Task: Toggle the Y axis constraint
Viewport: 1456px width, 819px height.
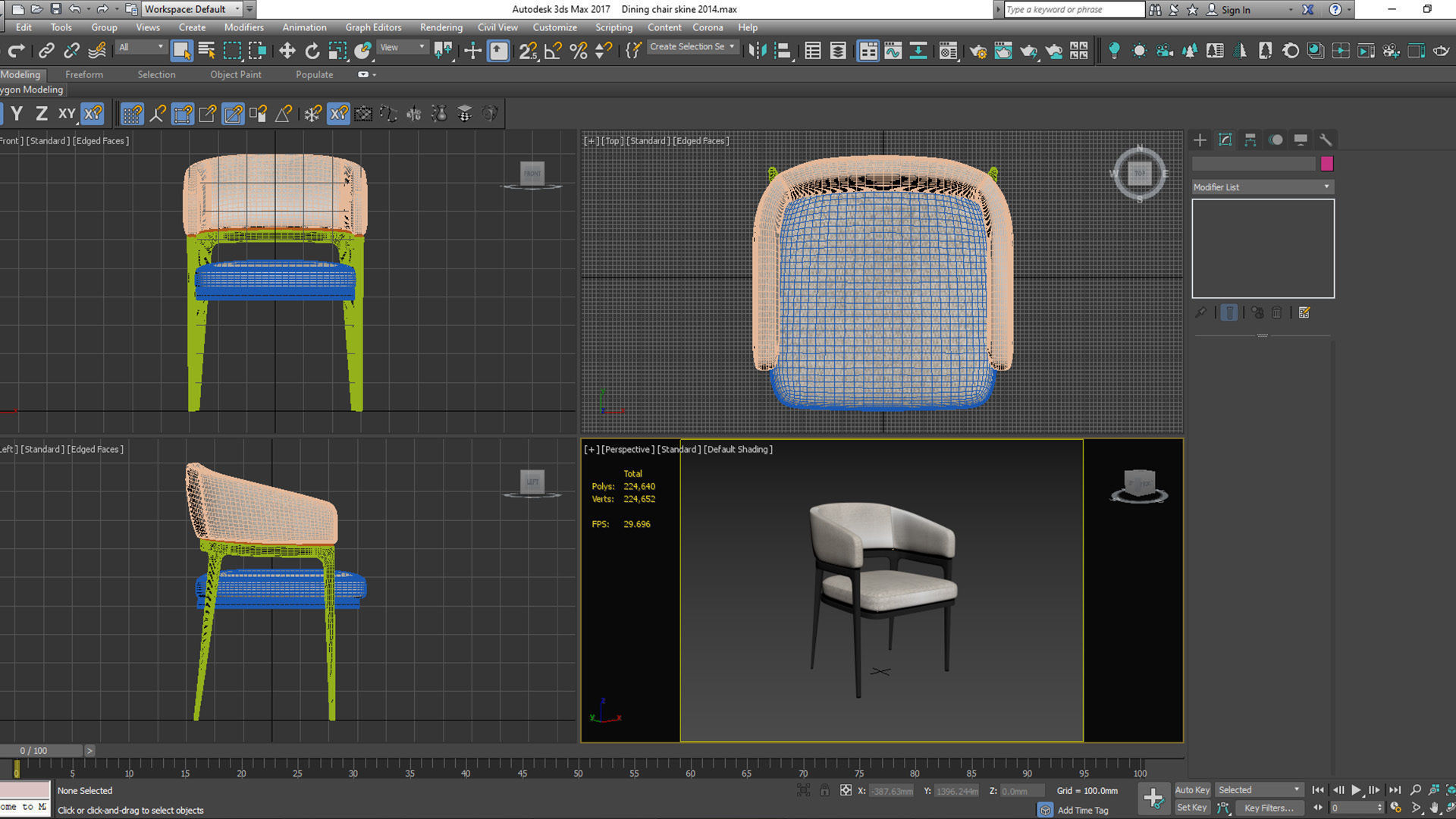Action: 17,114
